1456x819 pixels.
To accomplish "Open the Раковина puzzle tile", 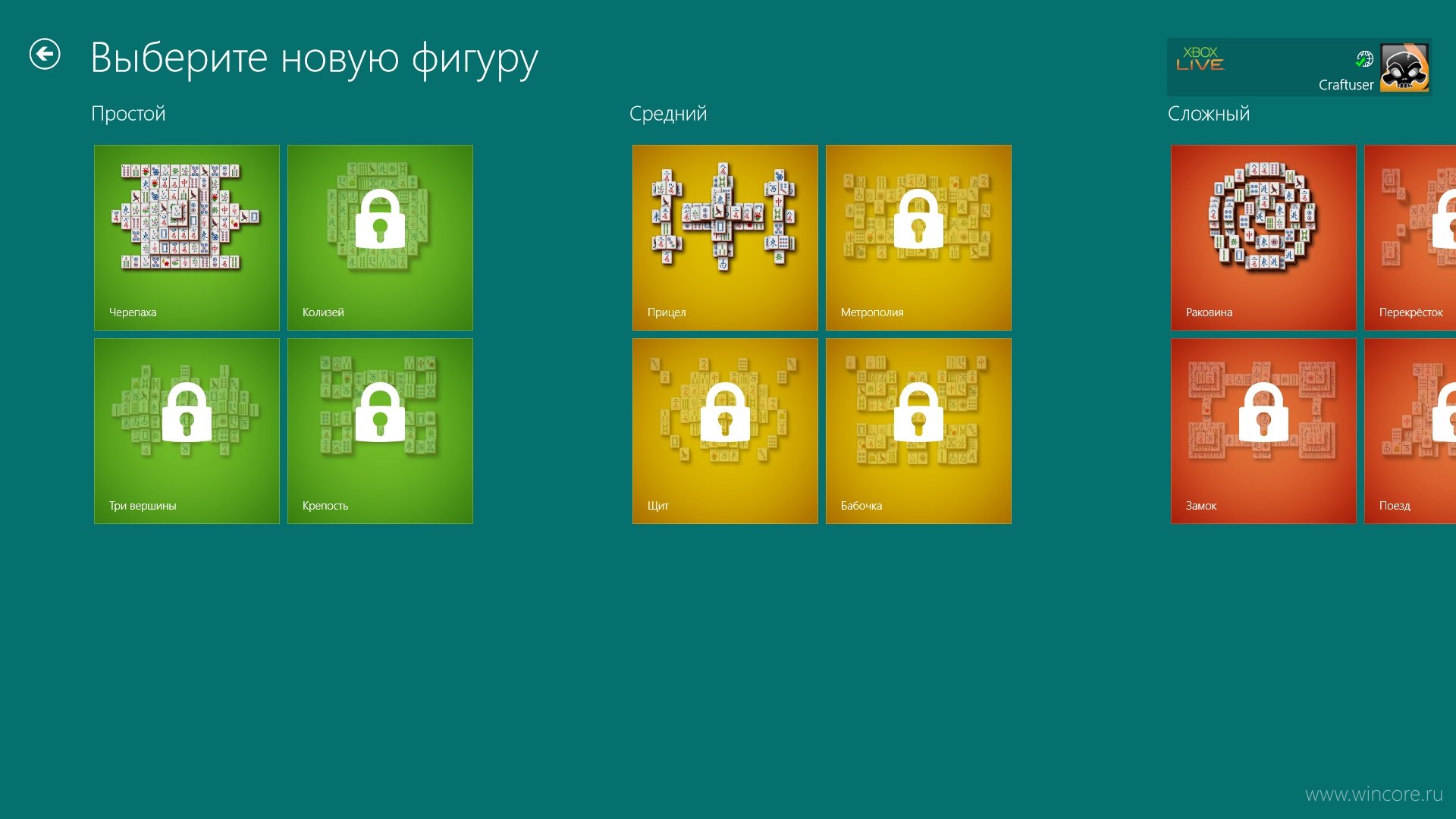I will (x=1263, y=237).
